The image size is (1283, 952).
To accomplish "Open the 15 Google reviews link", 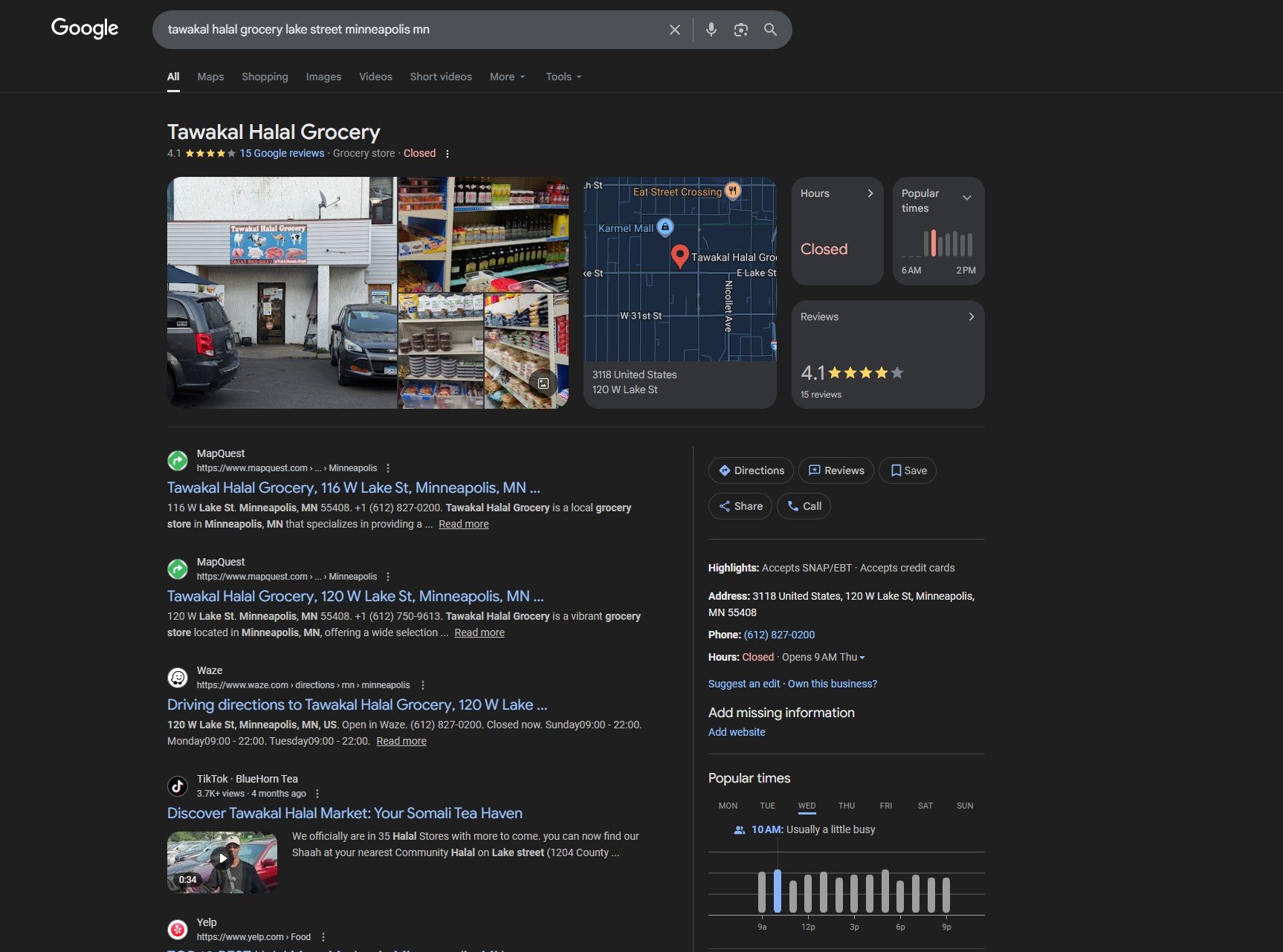I will [282, 153].
